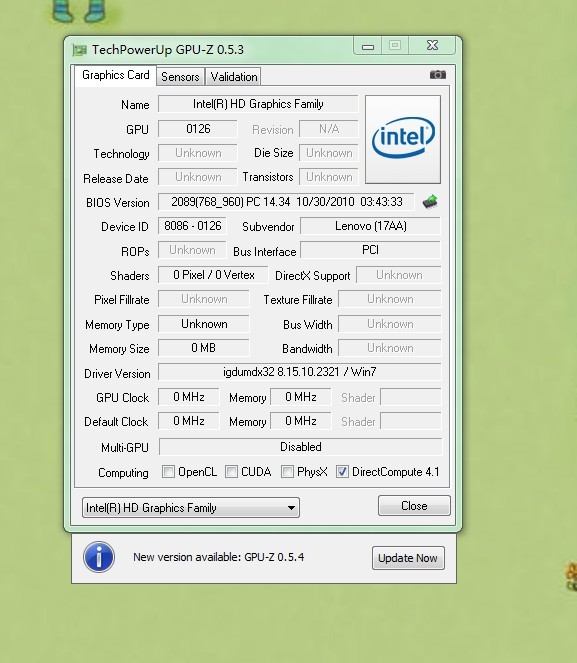Click the 'Bandwidth' label

click(x=307, y=349)
